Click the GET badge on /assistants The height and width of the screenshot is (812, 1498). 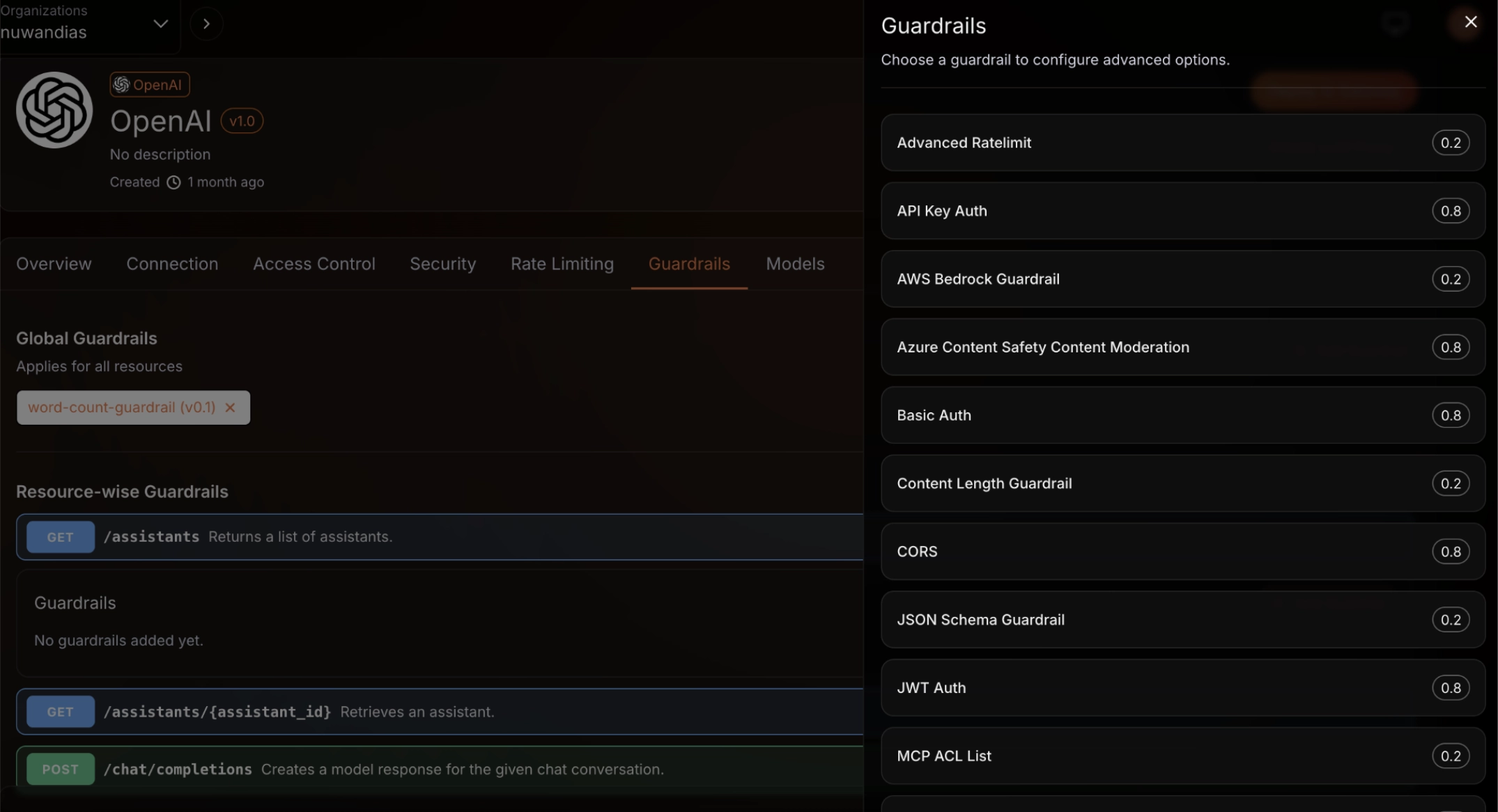pos(60,537)
